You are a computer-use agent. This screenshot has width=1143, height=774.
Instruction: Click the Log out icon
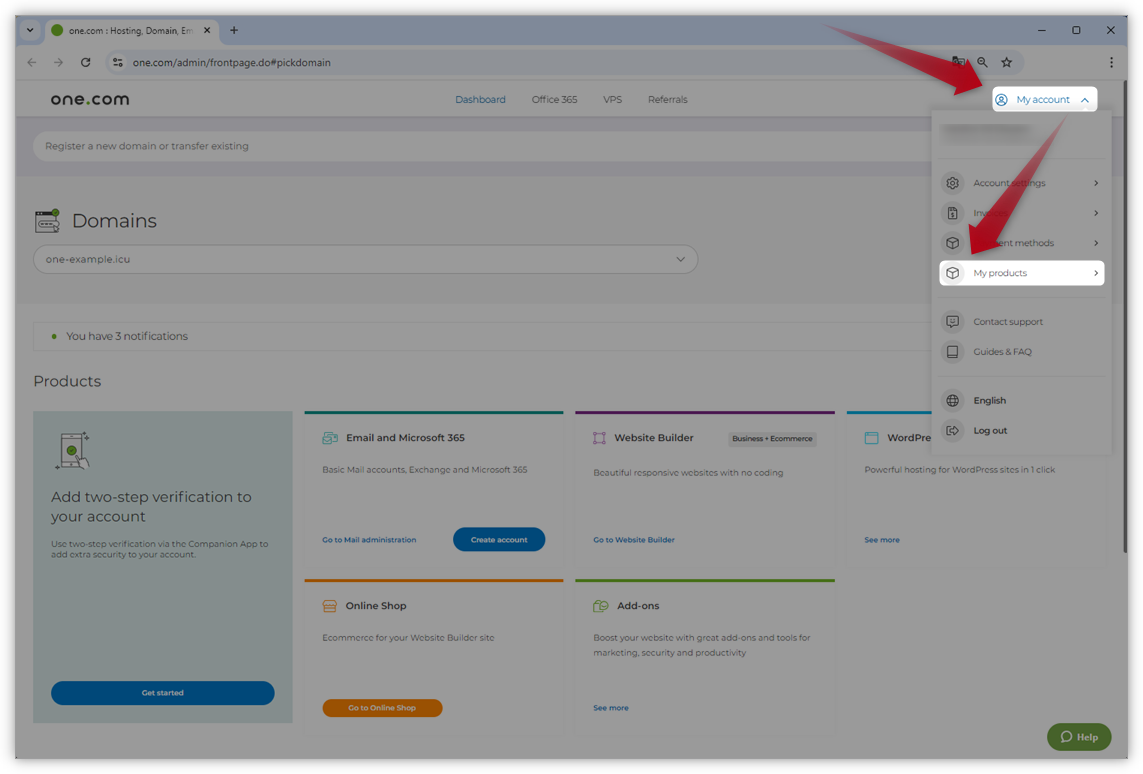pyautogui.click(x=953, y=431)
